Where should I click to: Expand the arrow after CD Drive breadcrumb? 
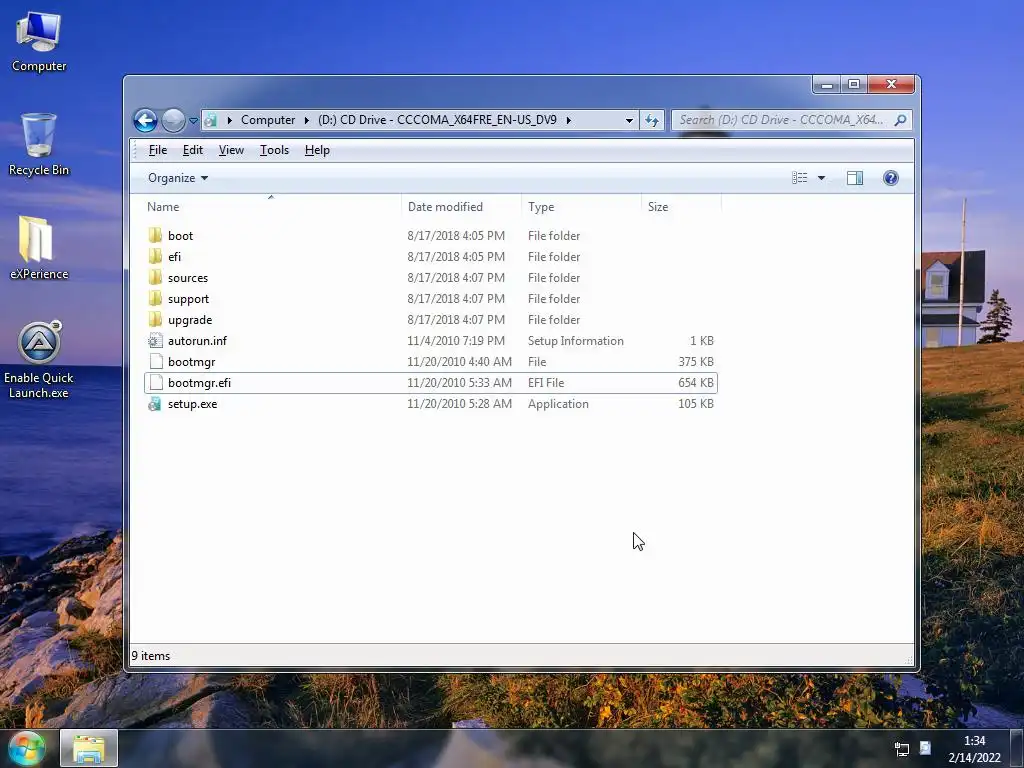pyautogui.click(x=569, y=120)
